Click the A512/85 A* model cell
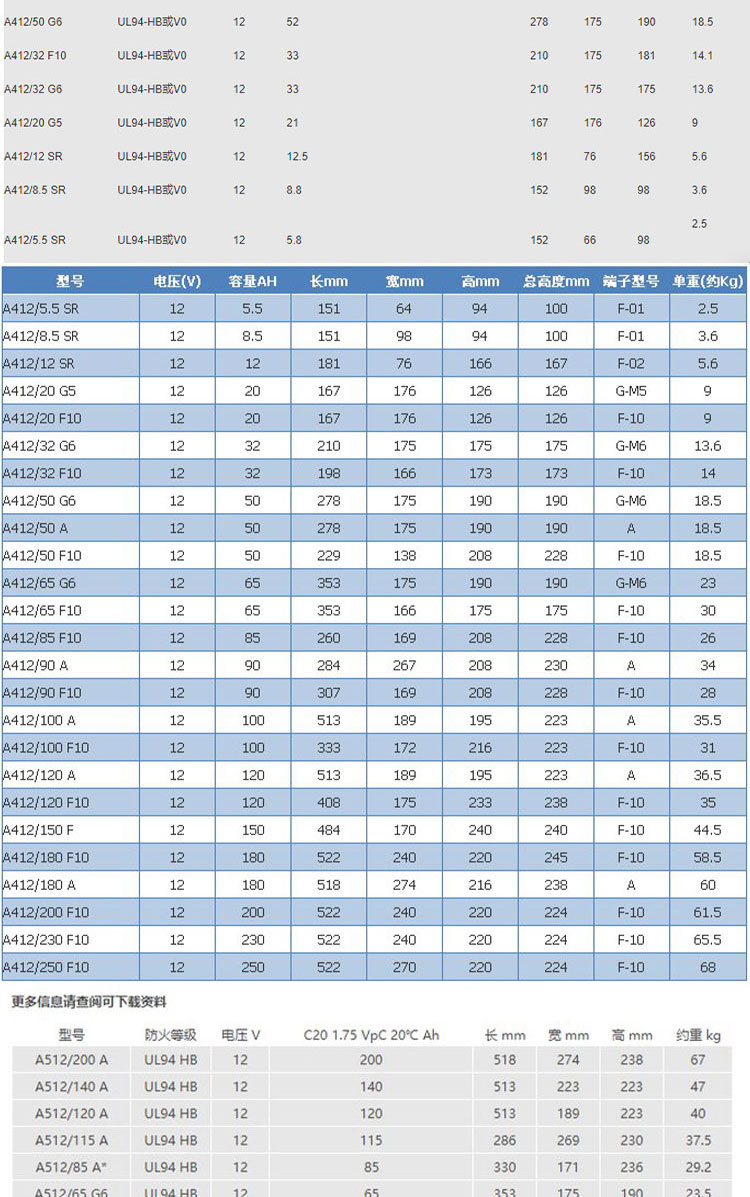The width and height of the screenshot is (750, 1197). coord(72,1166)
